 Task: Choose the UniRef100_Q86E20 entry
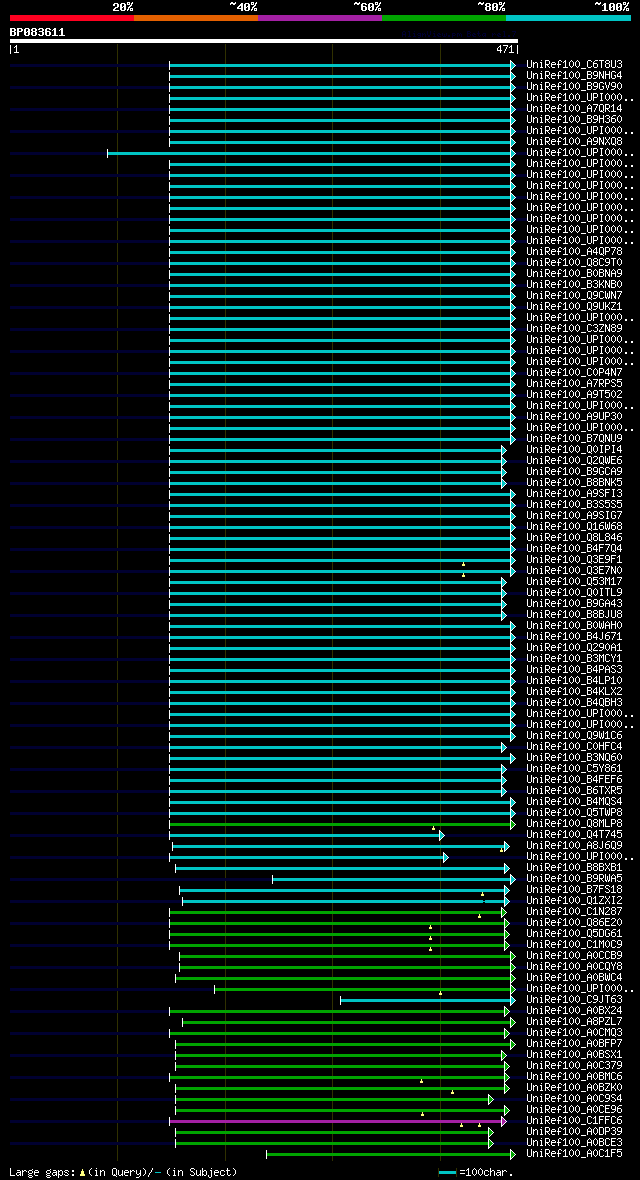574,923
